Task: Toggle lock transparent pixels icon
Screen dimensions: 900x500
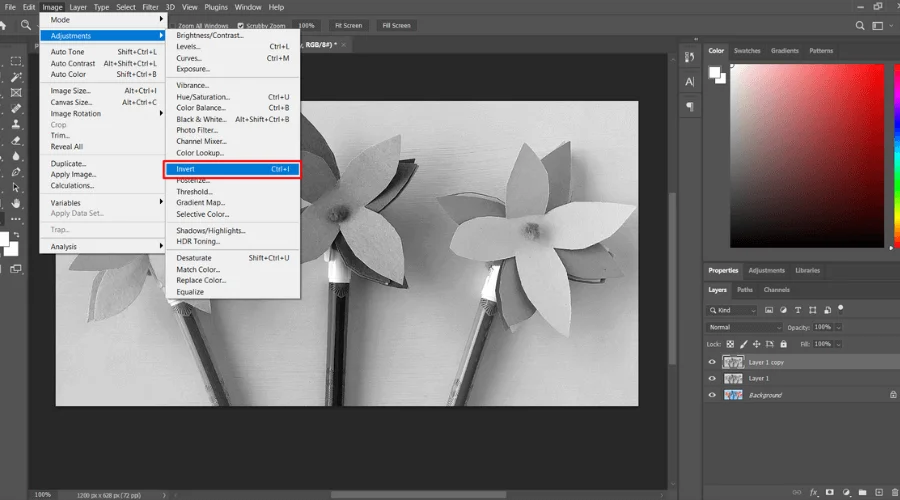Action: tap(730, 344)
